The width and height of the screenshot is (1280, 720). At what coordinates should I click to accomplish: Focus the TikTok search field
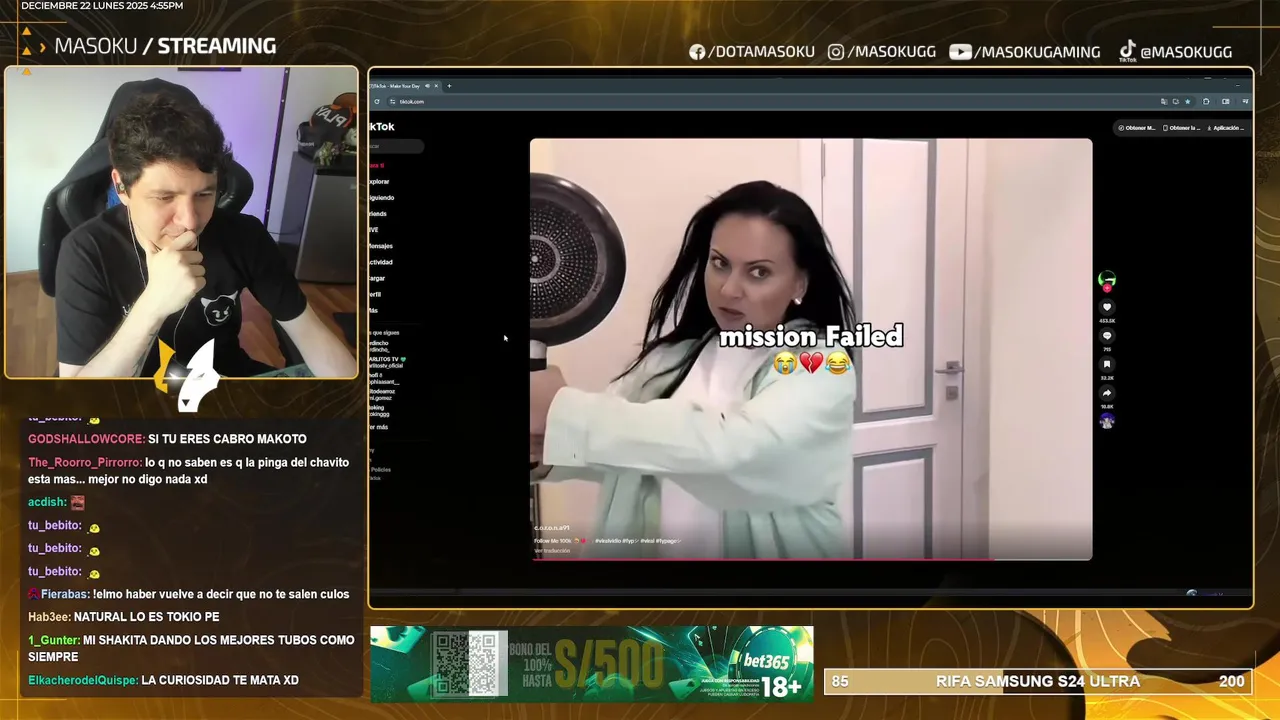(x=396, y=146)
